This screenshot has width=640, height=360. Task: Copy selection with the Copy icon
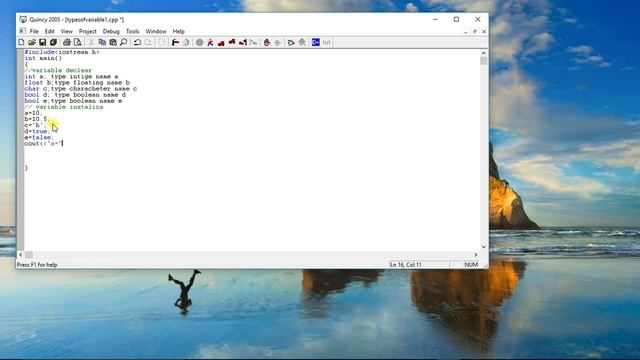102,42
